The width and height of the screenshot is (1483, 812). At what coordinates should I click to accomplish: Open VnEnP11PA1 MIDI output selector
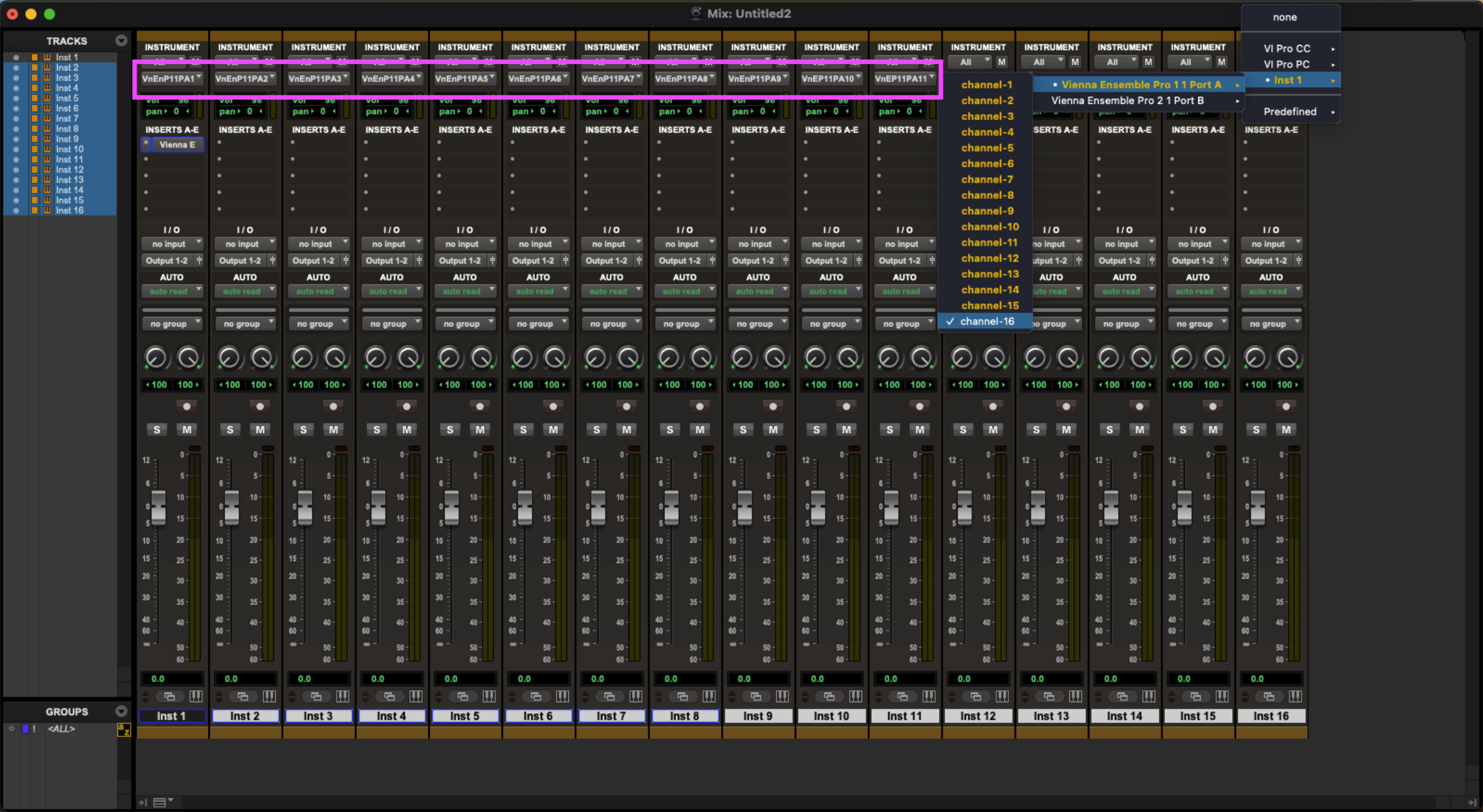(x=171, y=78)
